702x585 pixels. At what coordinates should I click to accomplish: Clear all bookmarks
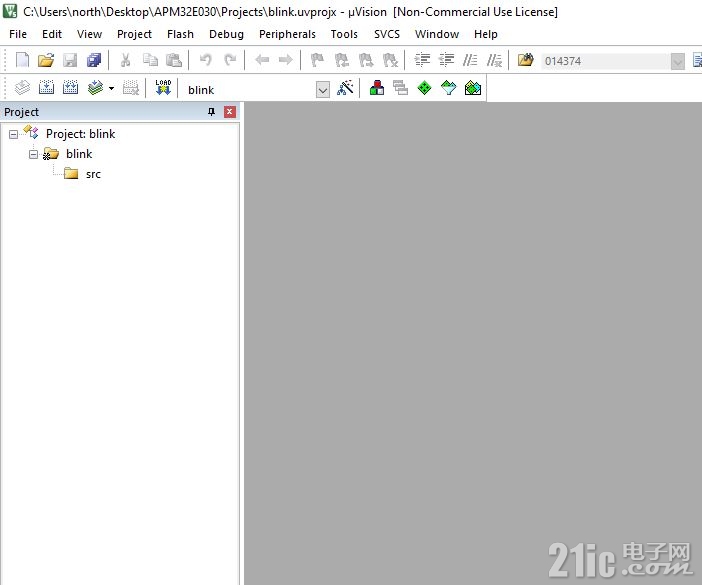point(390,60)
